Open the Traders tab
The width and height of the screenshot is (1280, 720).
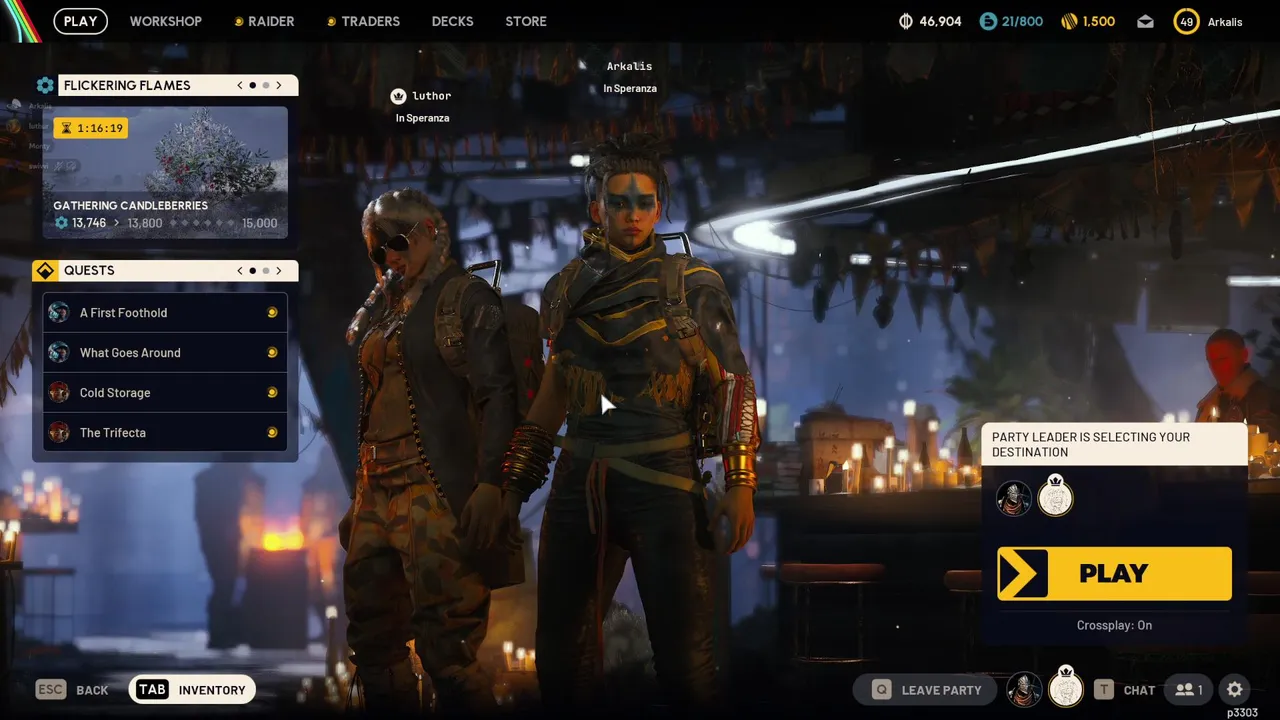tap(364, 21)
